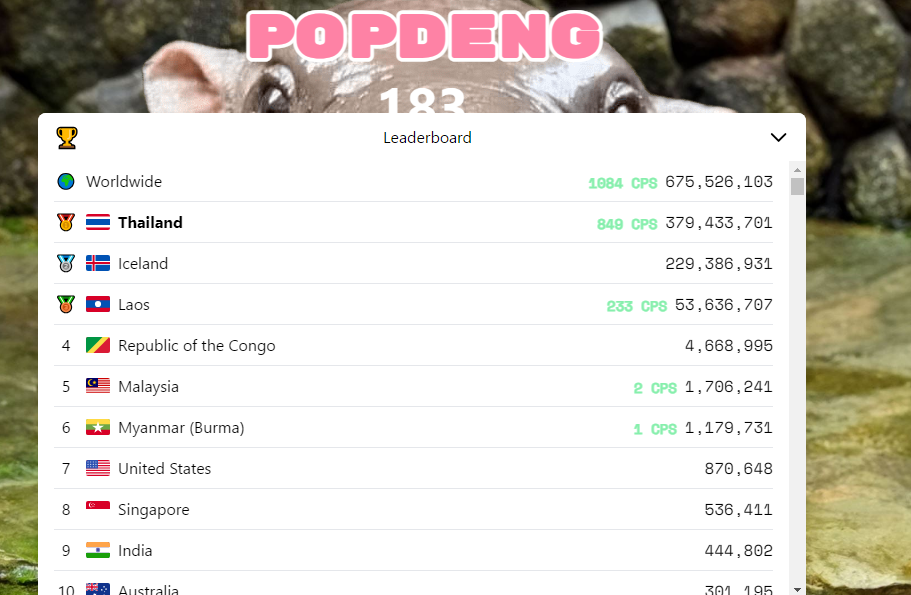Click the bronze medal beside Laos
Image resolution: width=911 pixels, height=595 pixels.
[66, 304]
